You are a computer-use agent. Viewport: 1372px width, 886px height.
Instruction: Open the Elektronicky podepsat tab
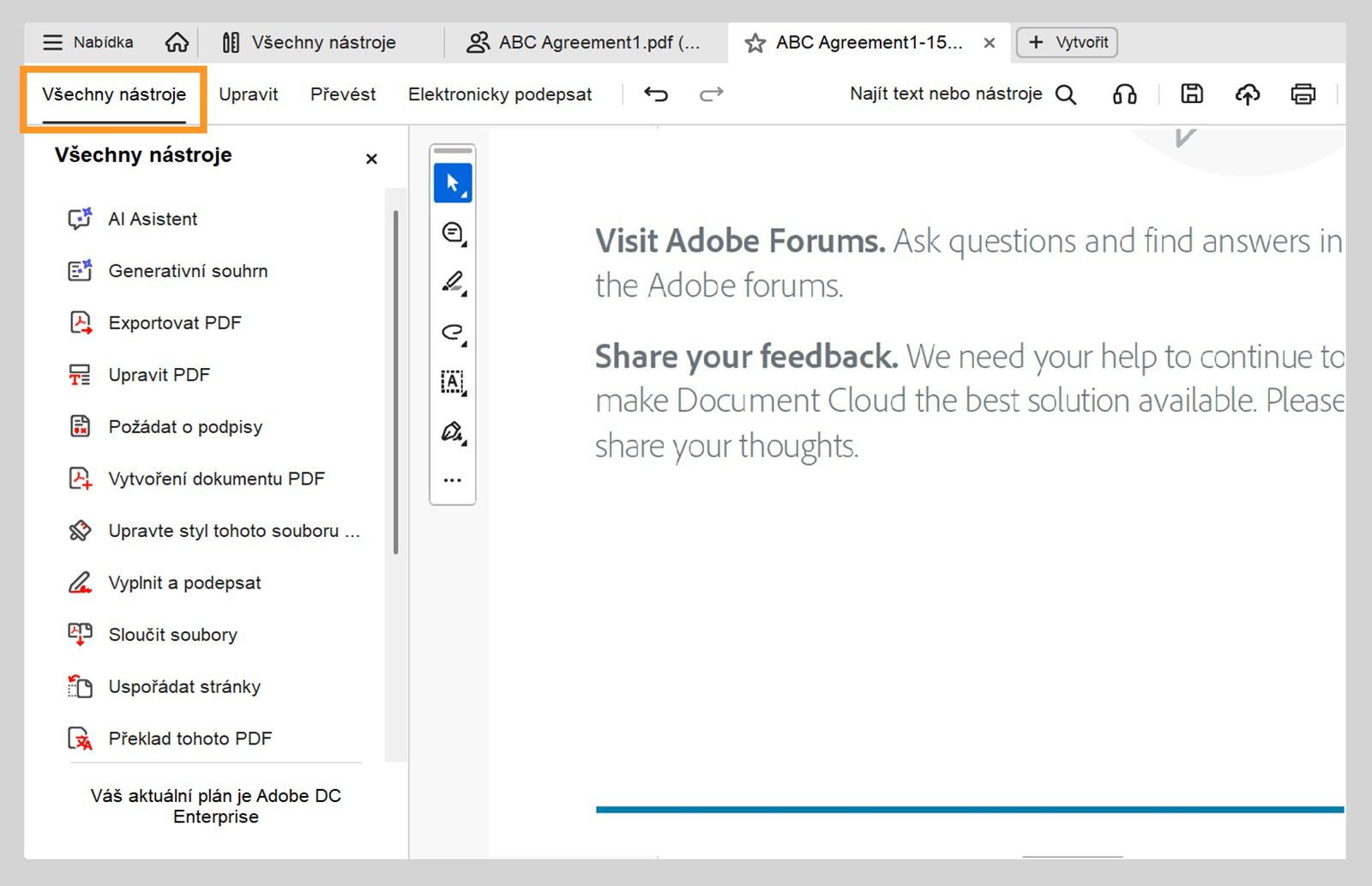click(x=500, y=94)
